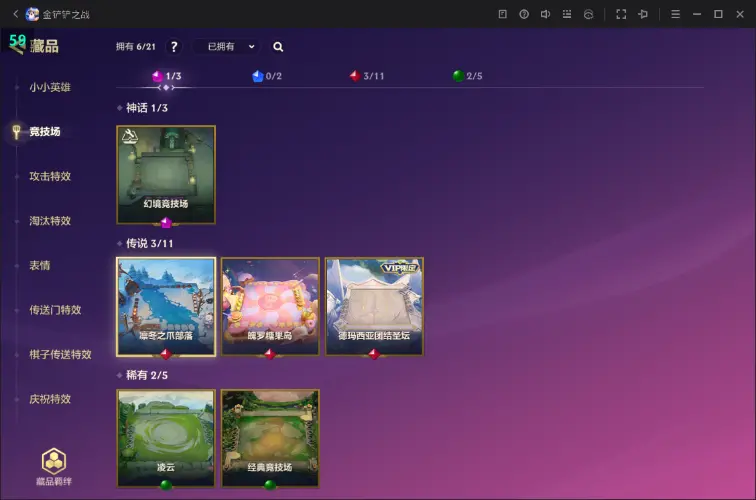Select 德玛西亚团结圣坛 arena card
Viewport: 756px width, 500px height.
[x=375, y=307]
